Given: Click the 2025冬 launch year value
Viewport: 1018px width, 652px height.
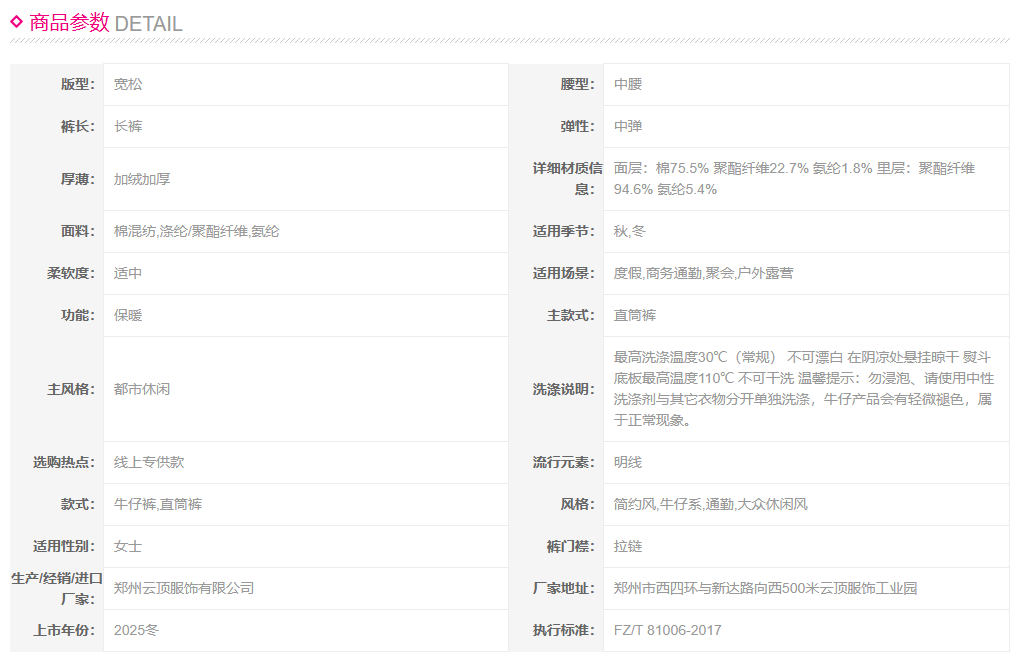Looking at the screenshot, I should (x=137, y=630).
